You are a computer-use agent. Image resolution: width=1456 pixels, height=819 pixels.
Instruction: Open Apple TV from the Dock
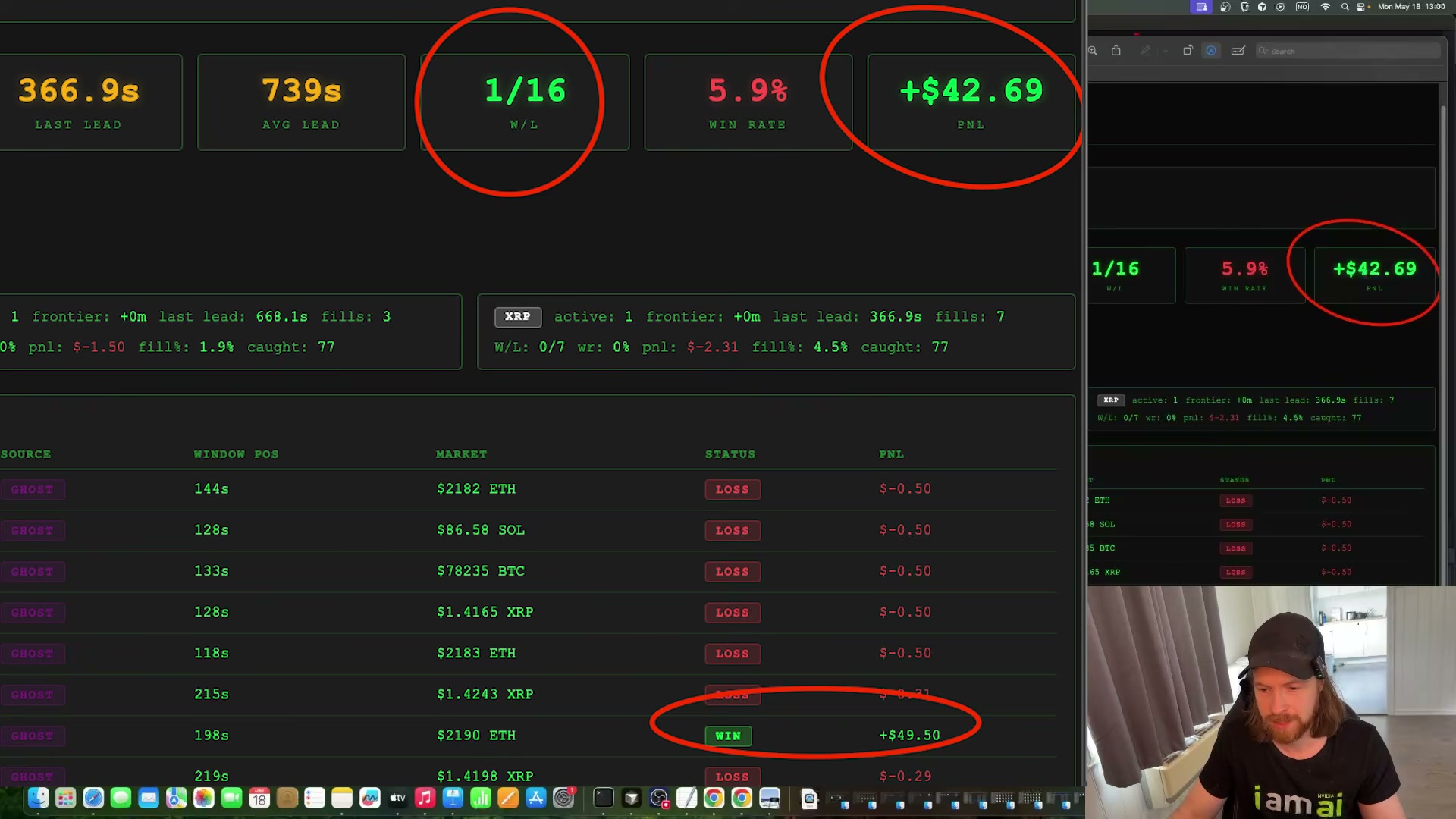(x=397, y=798)
